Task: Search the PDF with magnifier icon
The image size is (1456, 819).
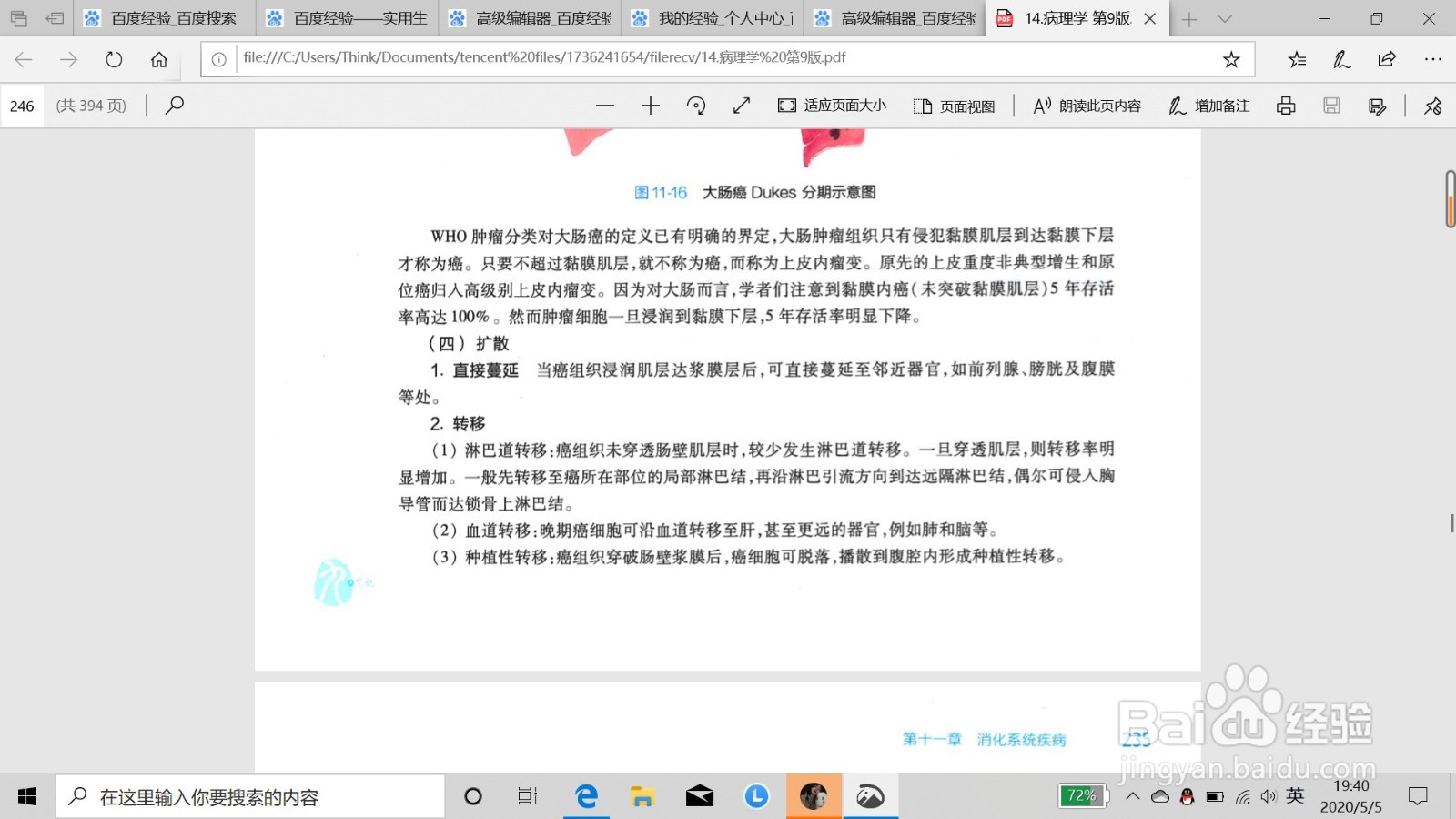Action: click(x=175, y=106)
